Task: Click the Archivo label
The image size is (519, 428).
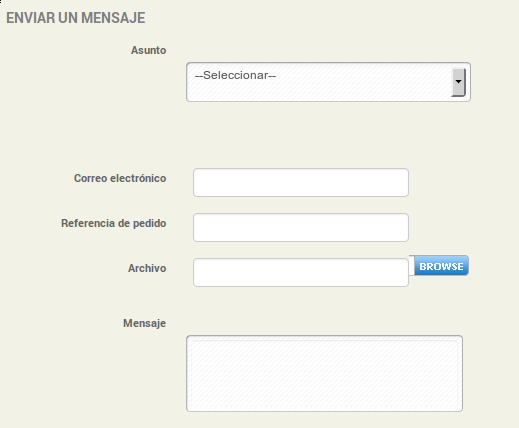Action: (147, 268)
